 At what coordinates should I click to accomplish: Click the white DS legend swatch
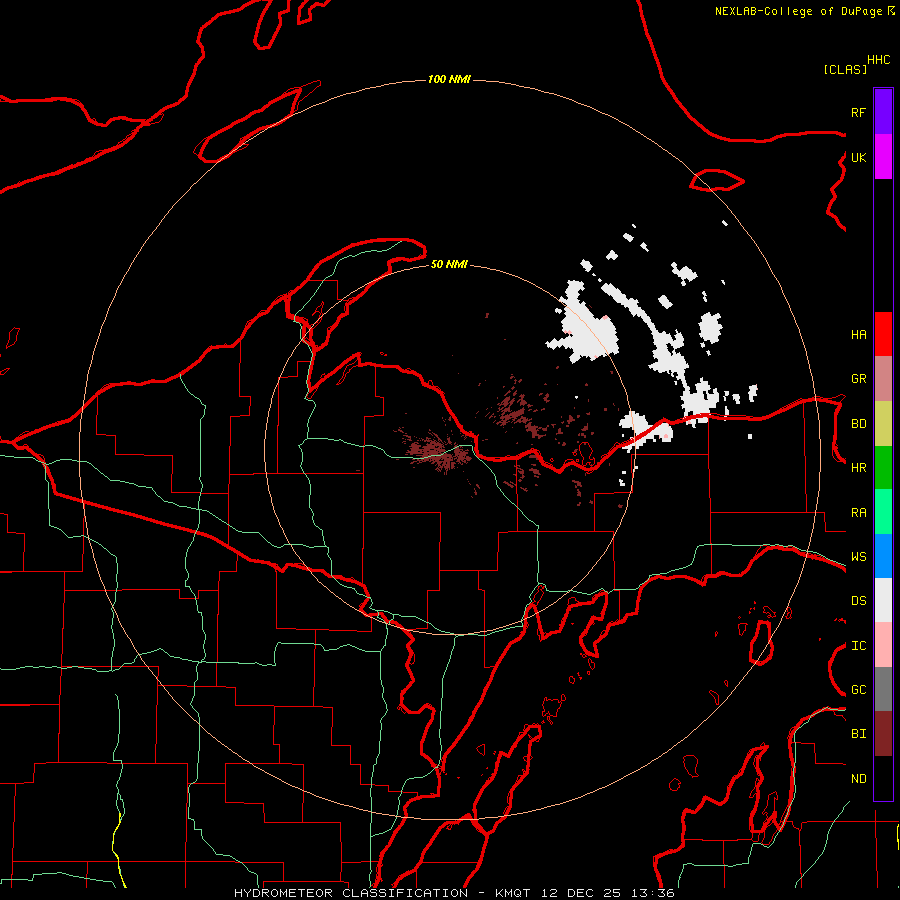(883, 600)
